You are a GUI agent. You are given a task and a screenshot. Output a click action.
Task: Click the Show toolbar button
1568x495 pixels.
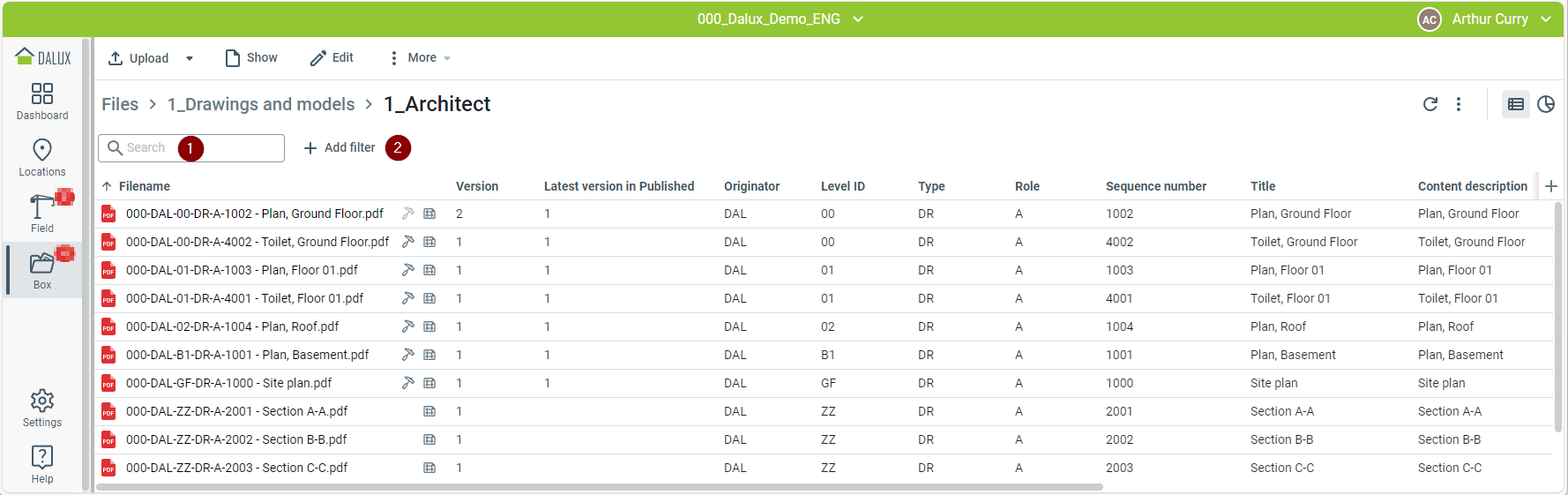pos(251,58)
